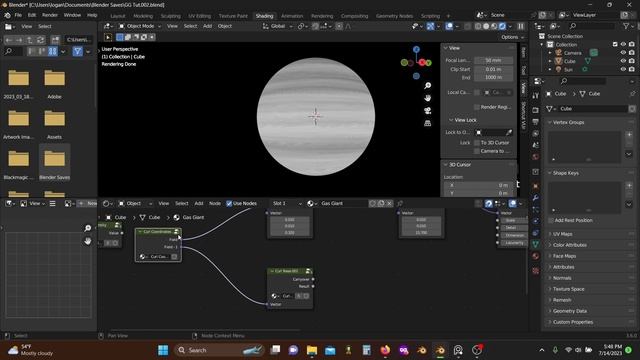Open the Slot 1 material slot dropdown
The height and width of the screenshot is (360, 640).
click(287, 203)
